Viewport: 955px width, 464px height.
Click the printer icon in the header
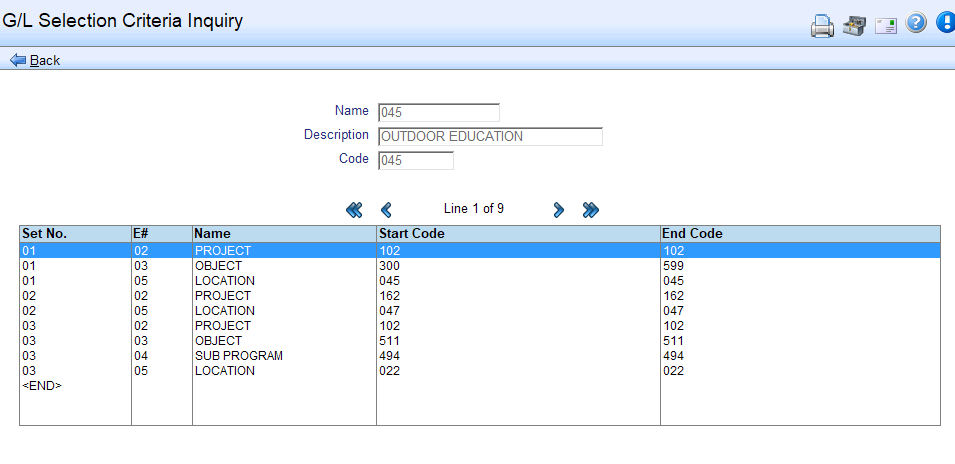822,26
